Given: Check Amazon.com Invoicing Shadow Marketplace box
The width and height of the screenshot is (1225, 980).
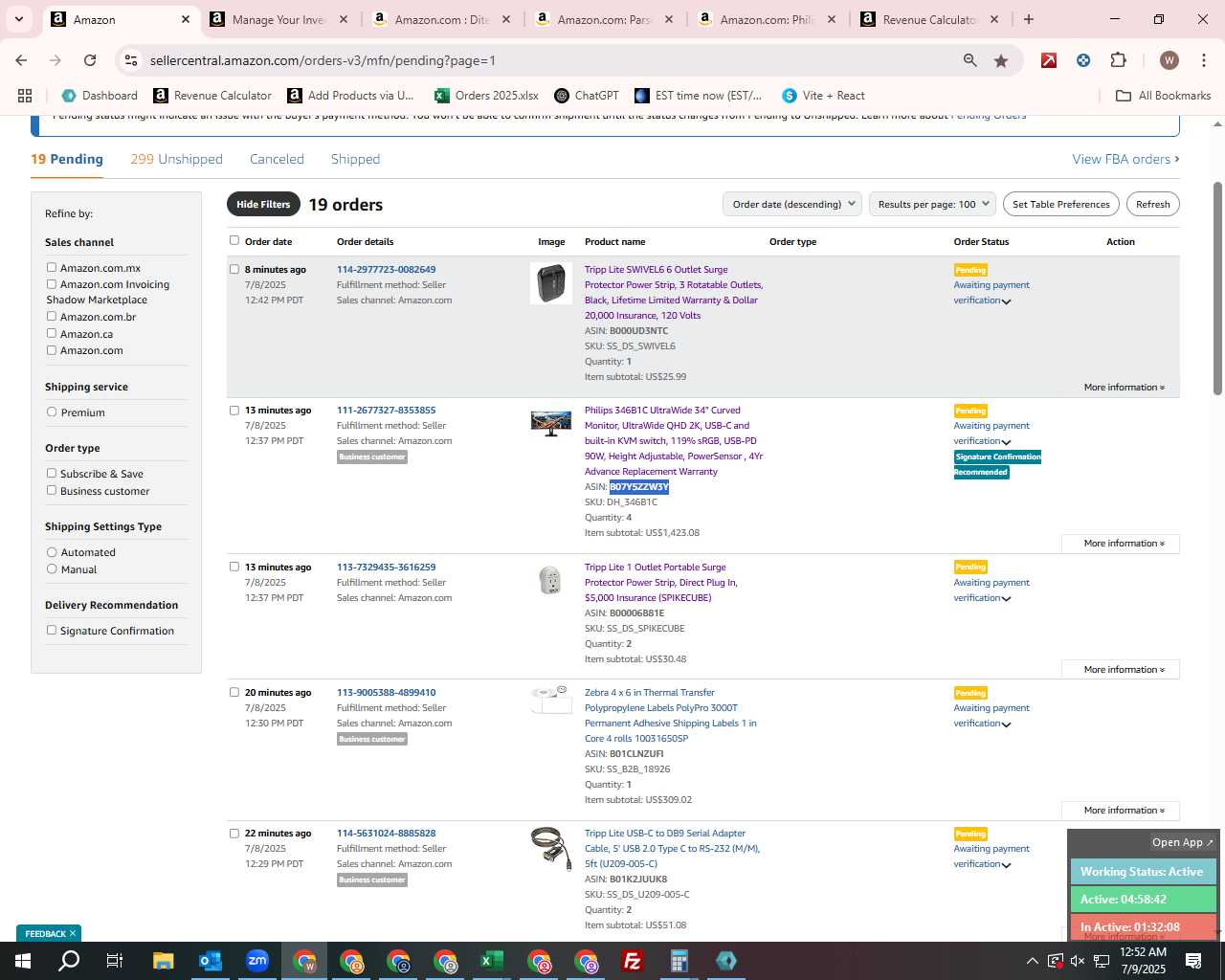Looking at the screenshot, I should [x=52, y=284].
